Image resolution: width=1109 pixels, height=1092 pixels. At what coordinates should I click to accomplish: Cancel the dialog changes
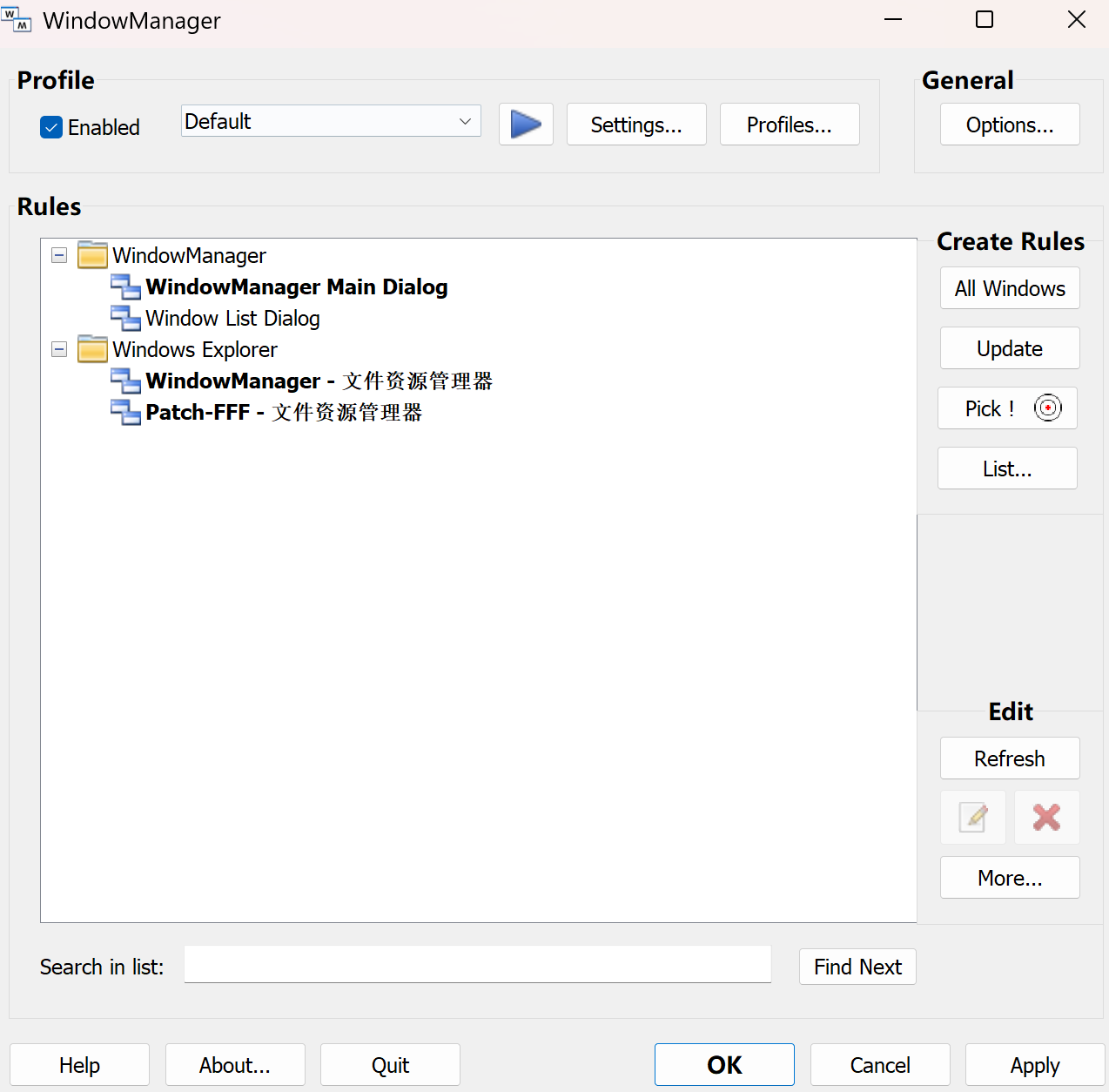(880, 1065)
